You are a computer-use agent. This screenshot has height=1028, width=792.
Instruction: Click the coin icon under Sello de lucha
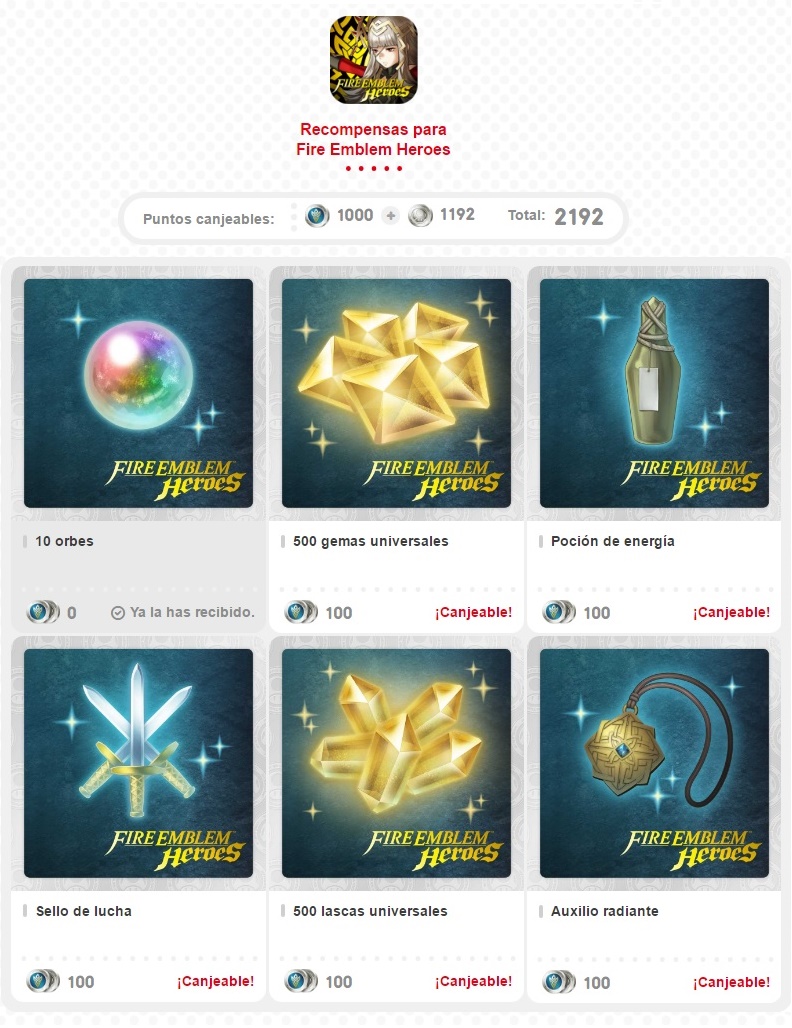43,981
